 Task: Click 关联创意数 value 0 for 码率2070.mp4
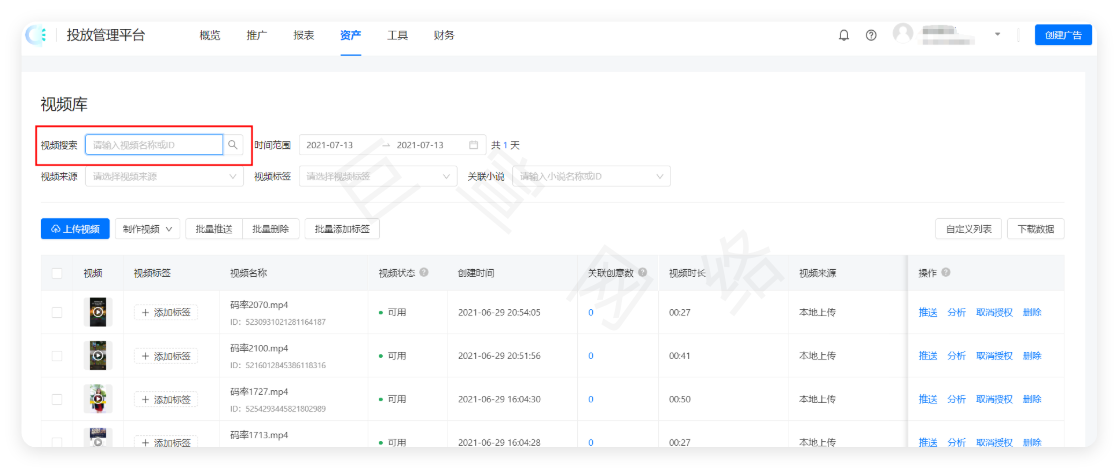pyautogui.click(x=590, y=312)
